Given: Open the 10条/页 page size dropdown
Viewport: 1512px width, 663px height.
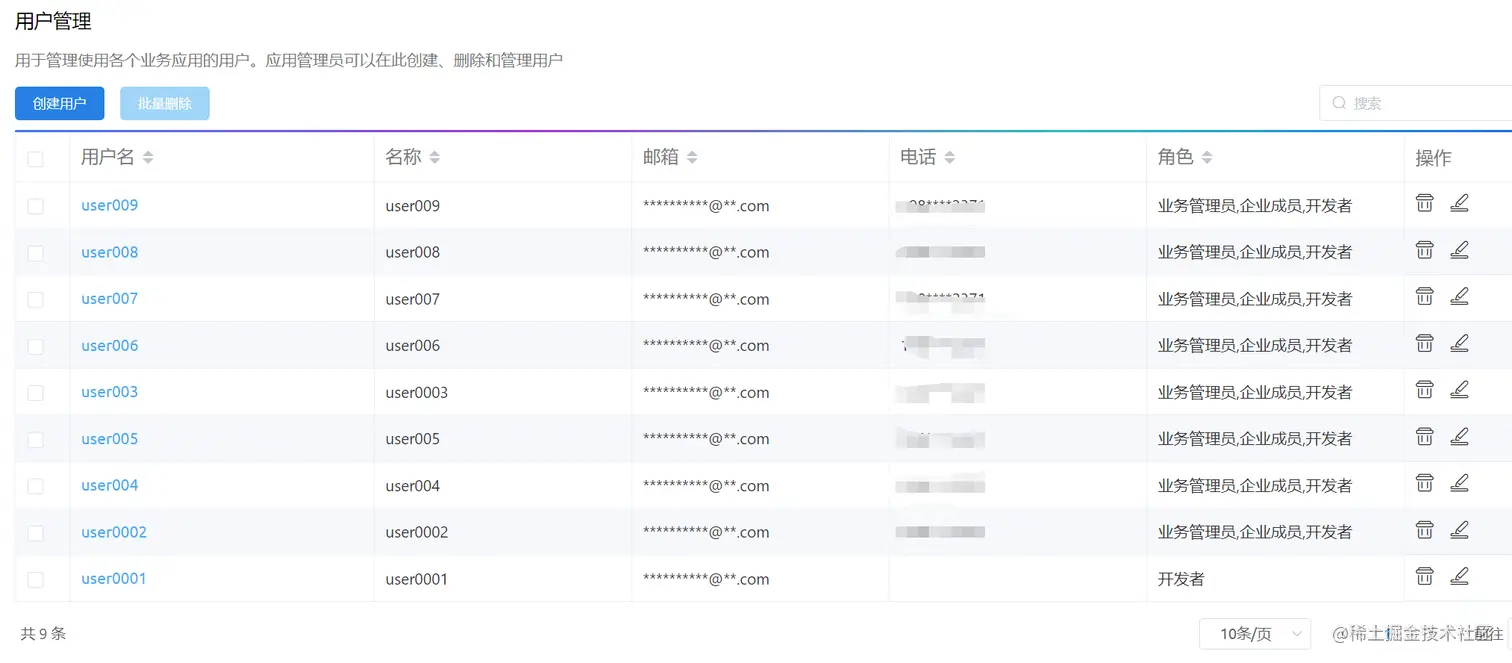Looking at the screenshot, I should (1255, 634).
